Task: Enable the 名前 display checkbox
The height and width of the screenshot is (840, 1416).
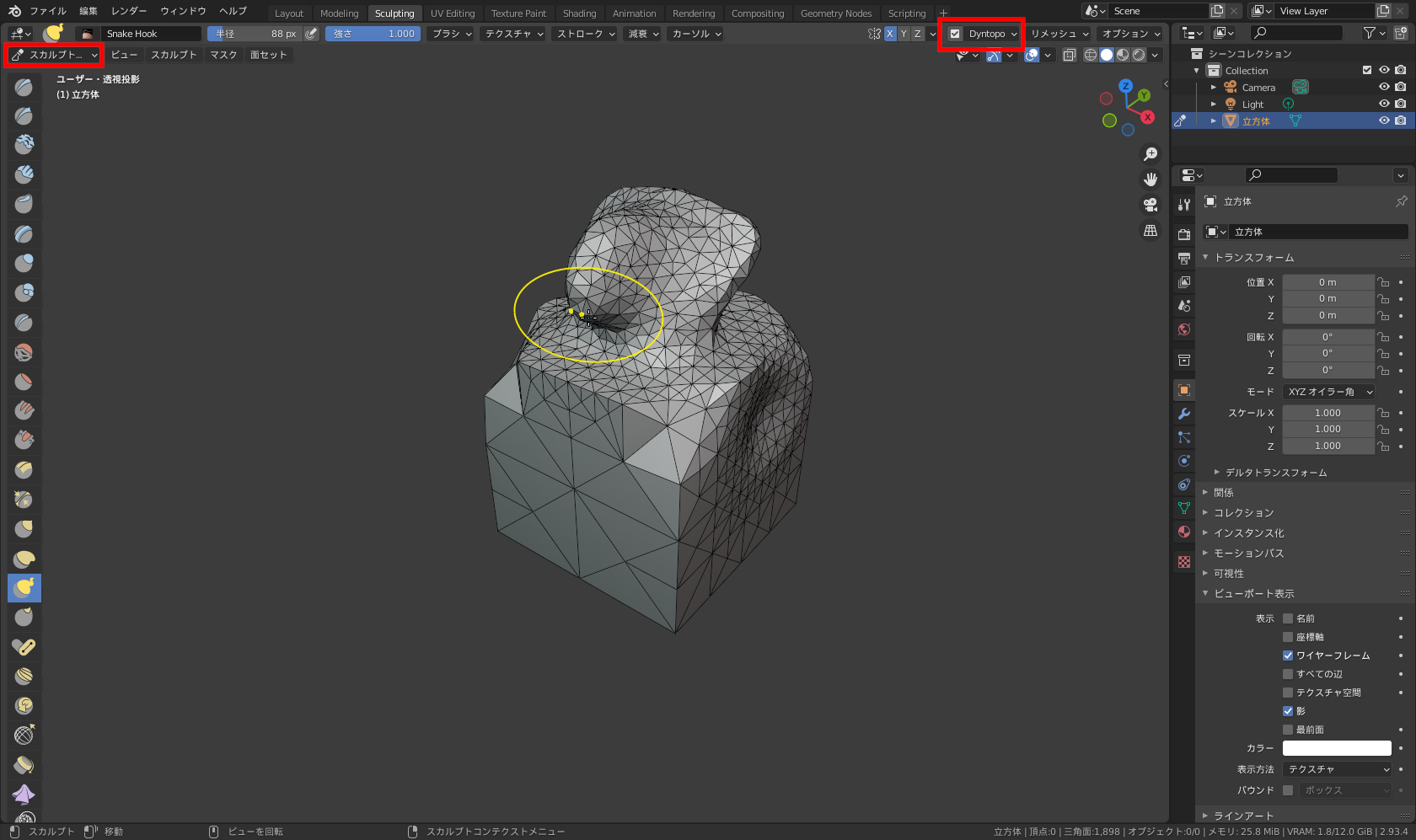Action: [x=1288, y=618]
